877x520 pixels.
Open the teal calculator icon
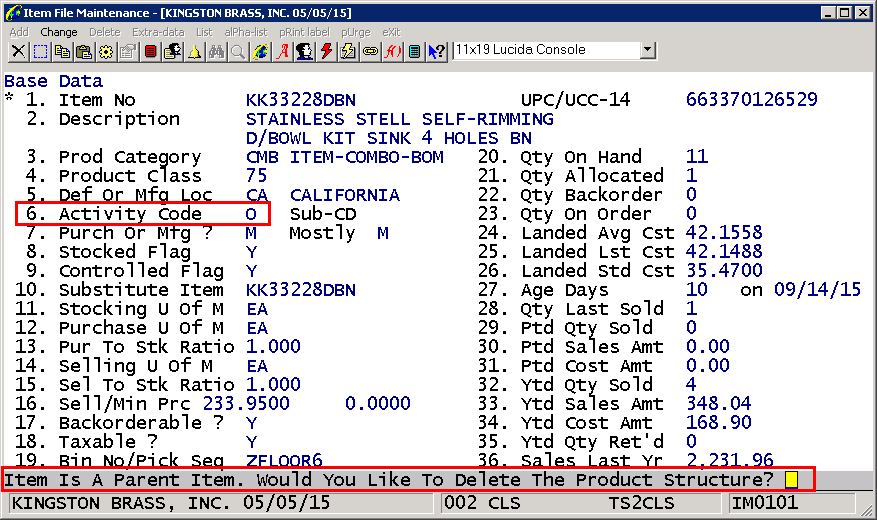[414, 52]
